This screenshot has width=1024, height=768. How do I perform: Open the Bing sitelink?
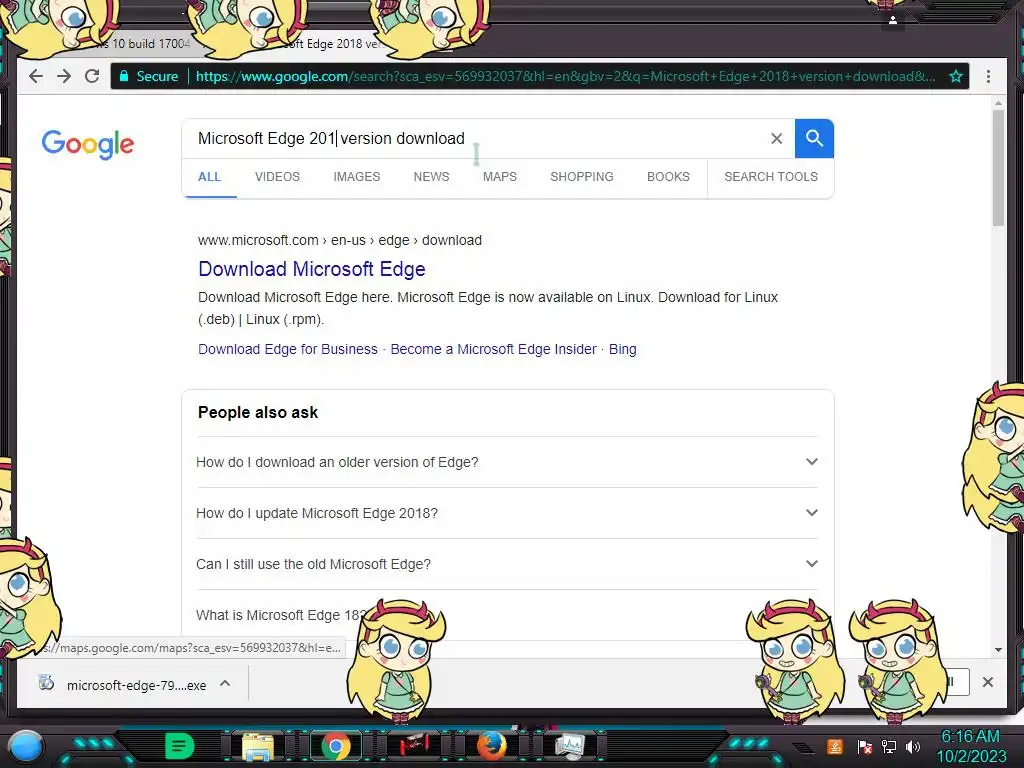(x=622, y=349)
